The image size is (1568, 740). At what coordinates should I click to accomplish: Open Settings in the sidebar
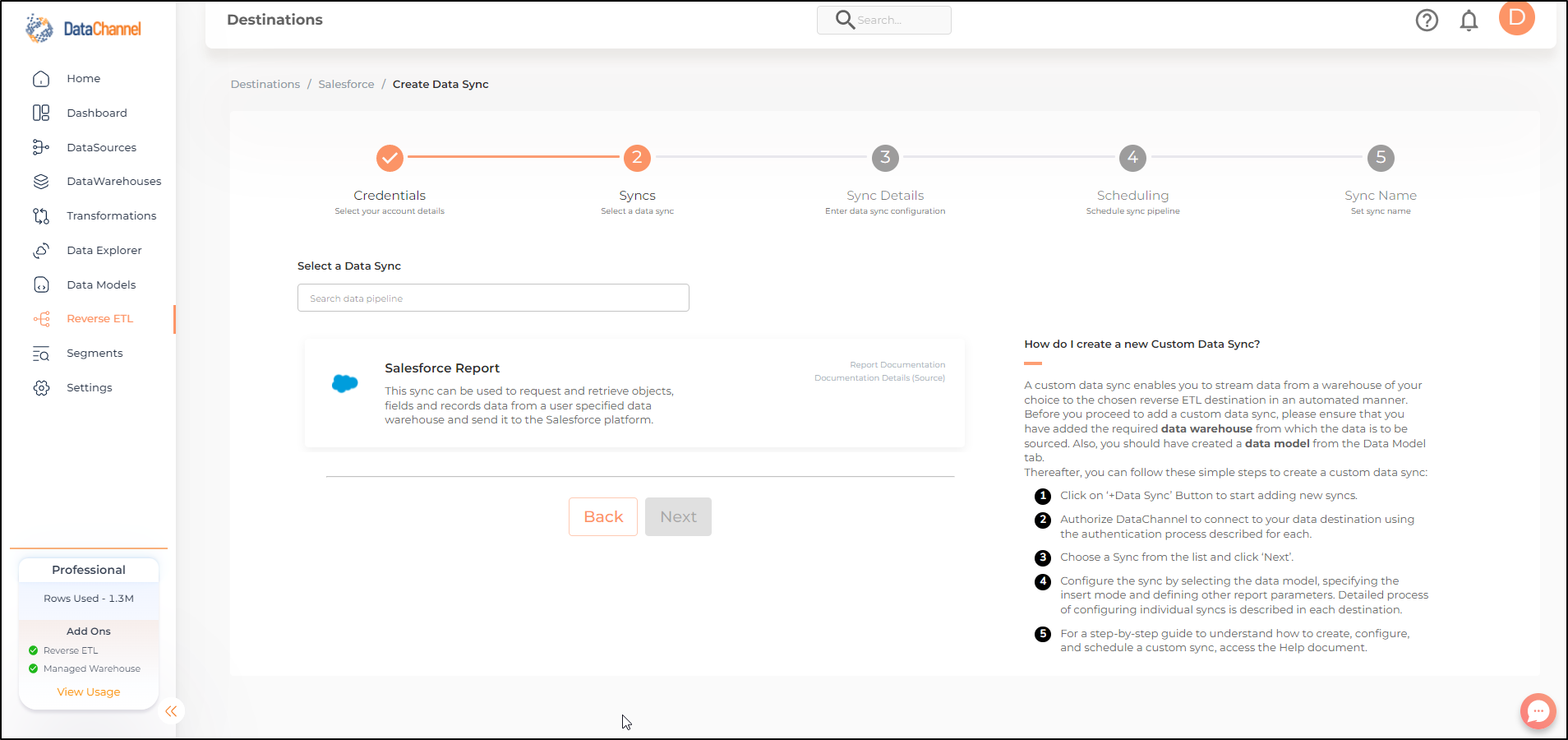pos(90,388)
